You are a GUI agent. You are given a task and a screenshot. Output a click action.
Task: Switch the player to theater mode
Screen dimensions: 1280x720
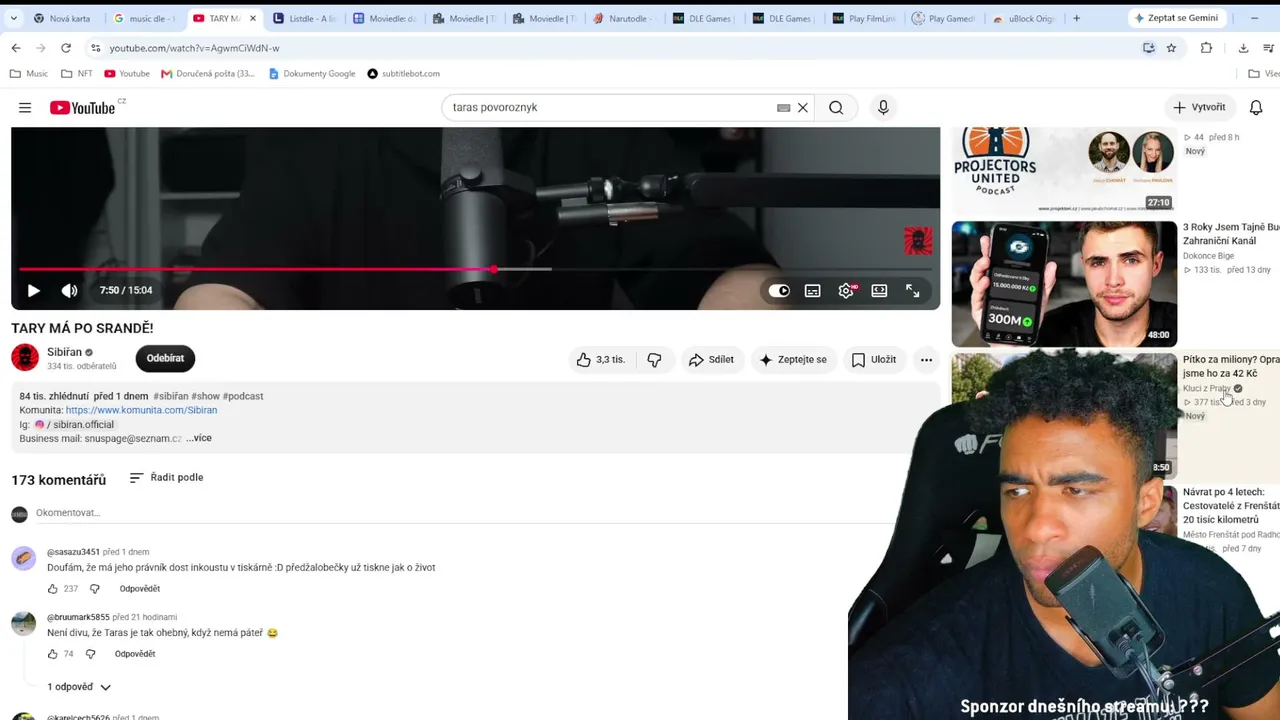point(879,291)
